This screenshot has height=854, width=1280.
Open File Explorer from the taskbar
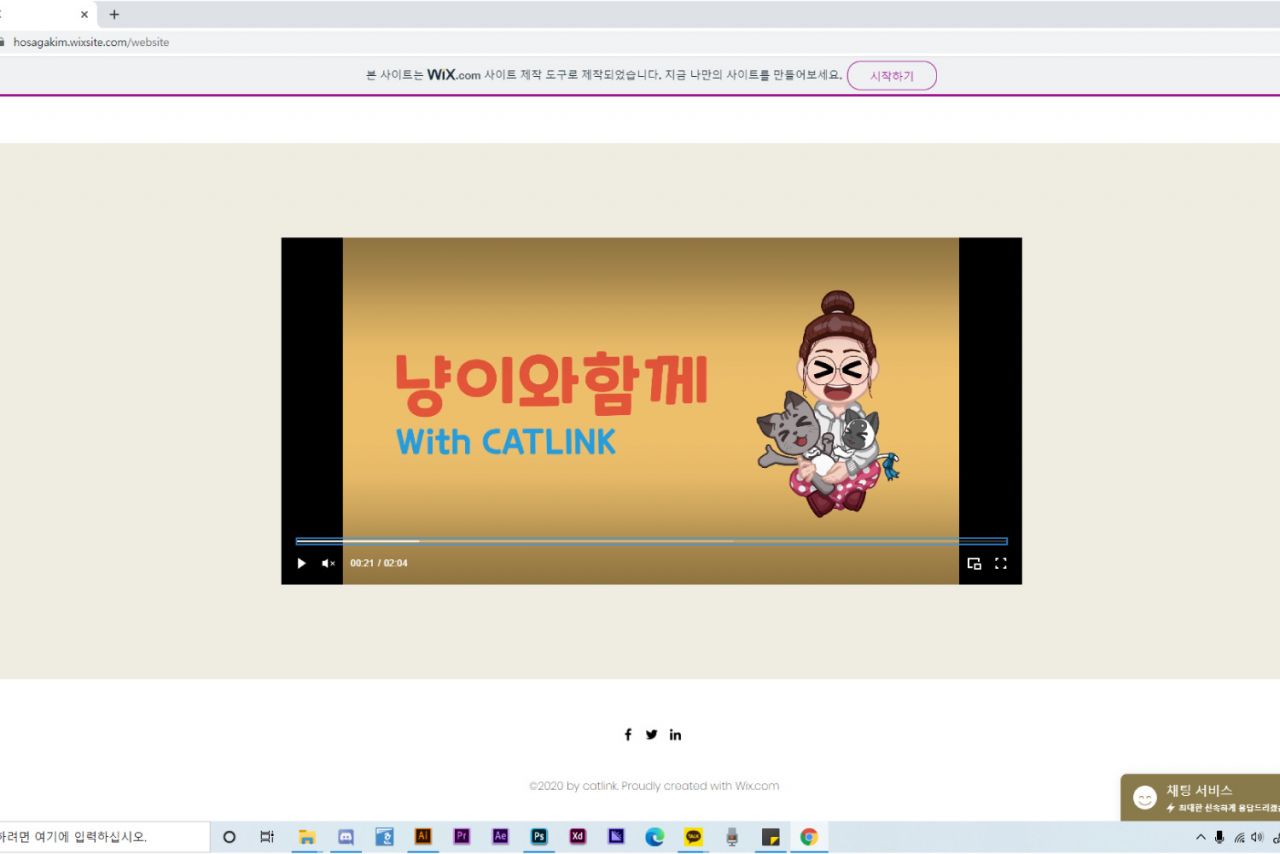[x=307, y=837]
